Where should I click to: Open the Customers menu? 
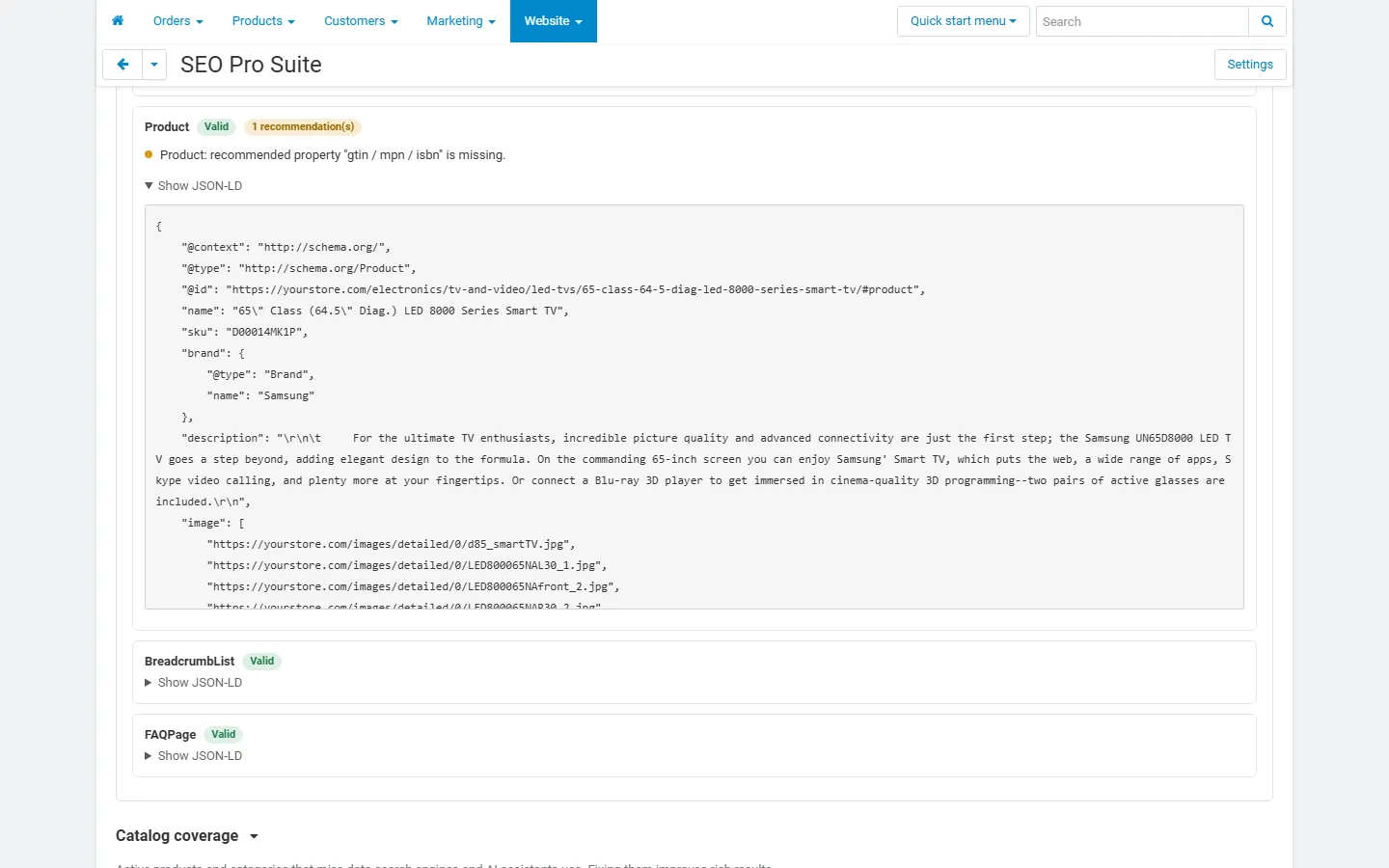pos(361,21)
